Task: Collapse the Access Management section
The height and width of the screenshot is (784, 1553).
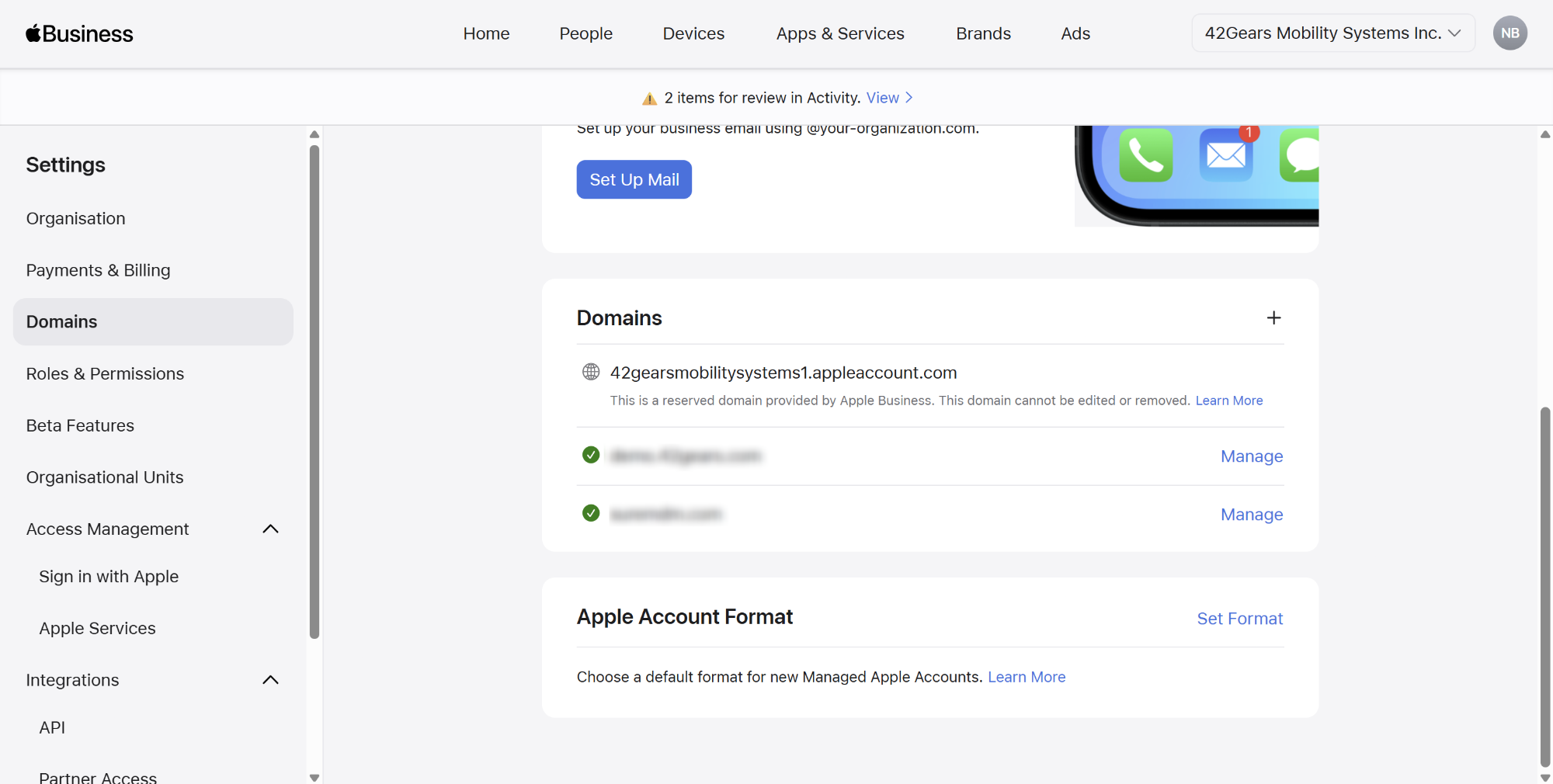Action: click(270, 529)
